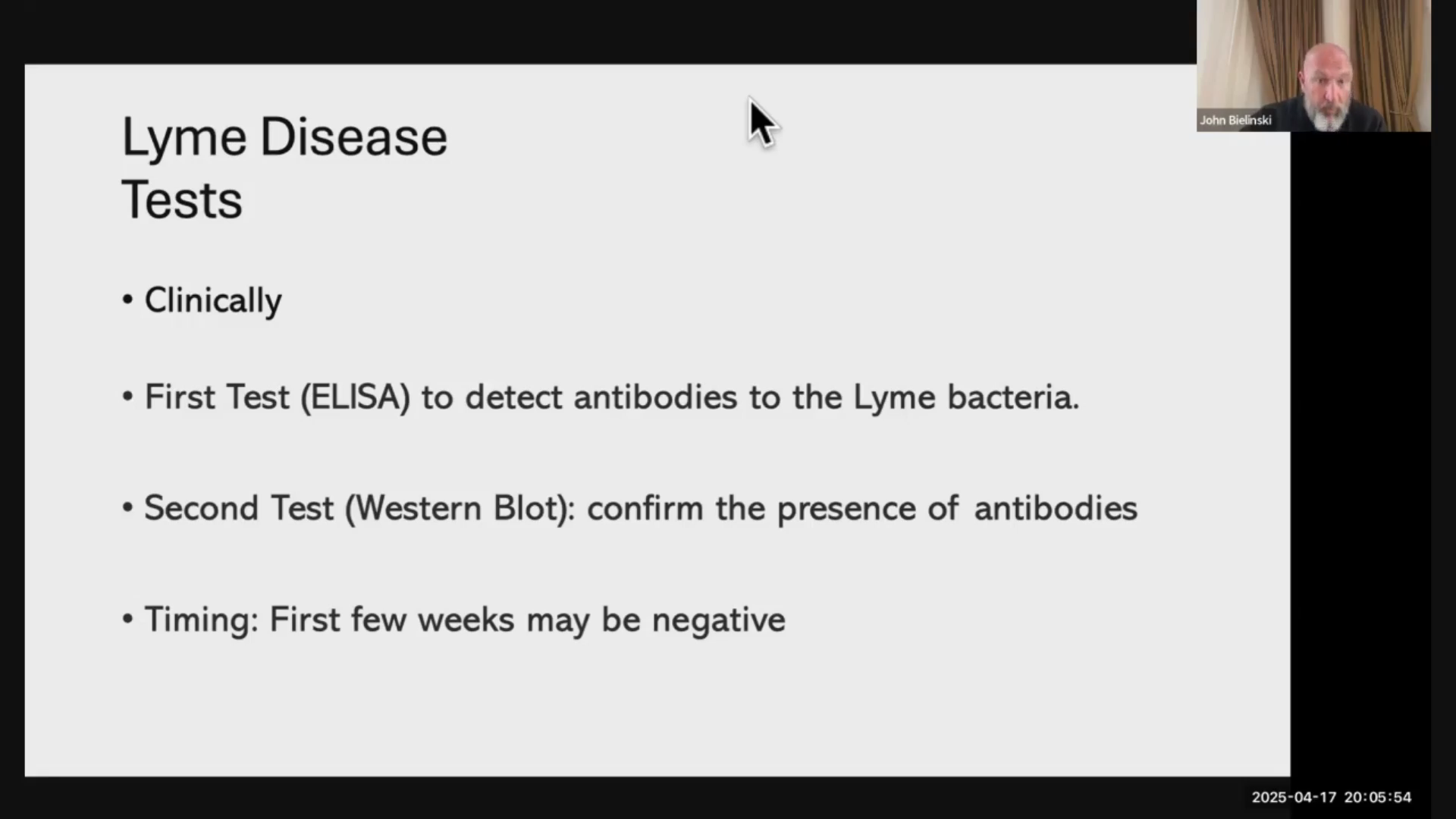Click "antibodies" in the ELISA bullet

point(655,397)
